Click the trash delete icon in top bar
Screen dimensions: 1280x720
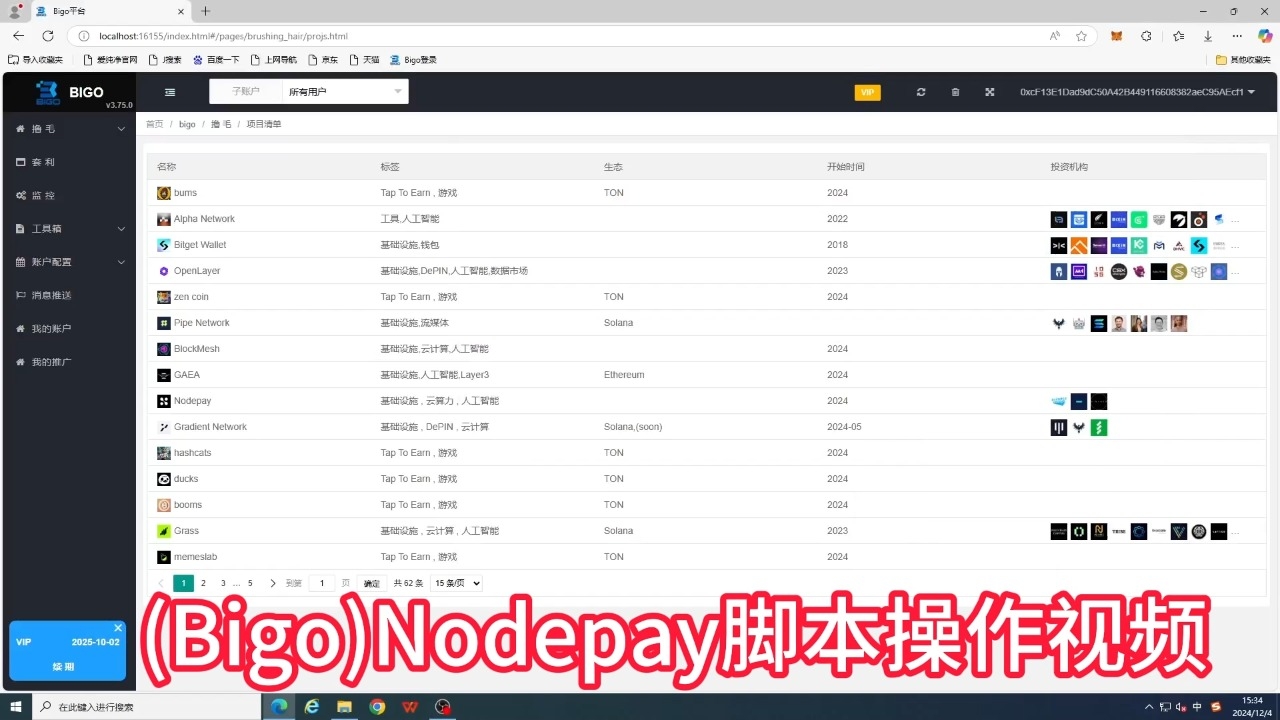point(955,92)
